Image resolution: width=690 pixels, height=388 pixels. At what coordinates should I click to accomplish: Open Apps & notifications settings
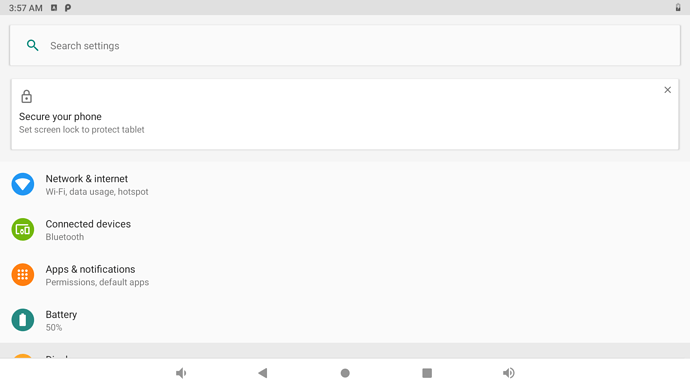click(x=345, y=275)
